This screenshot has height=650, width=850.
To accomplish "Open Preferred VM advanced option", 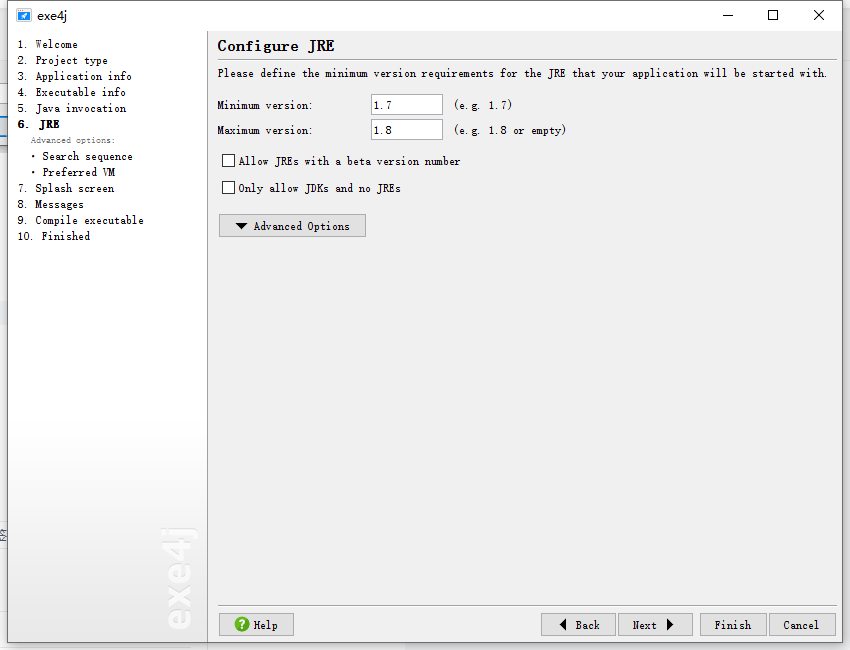I will coord(79,172).
